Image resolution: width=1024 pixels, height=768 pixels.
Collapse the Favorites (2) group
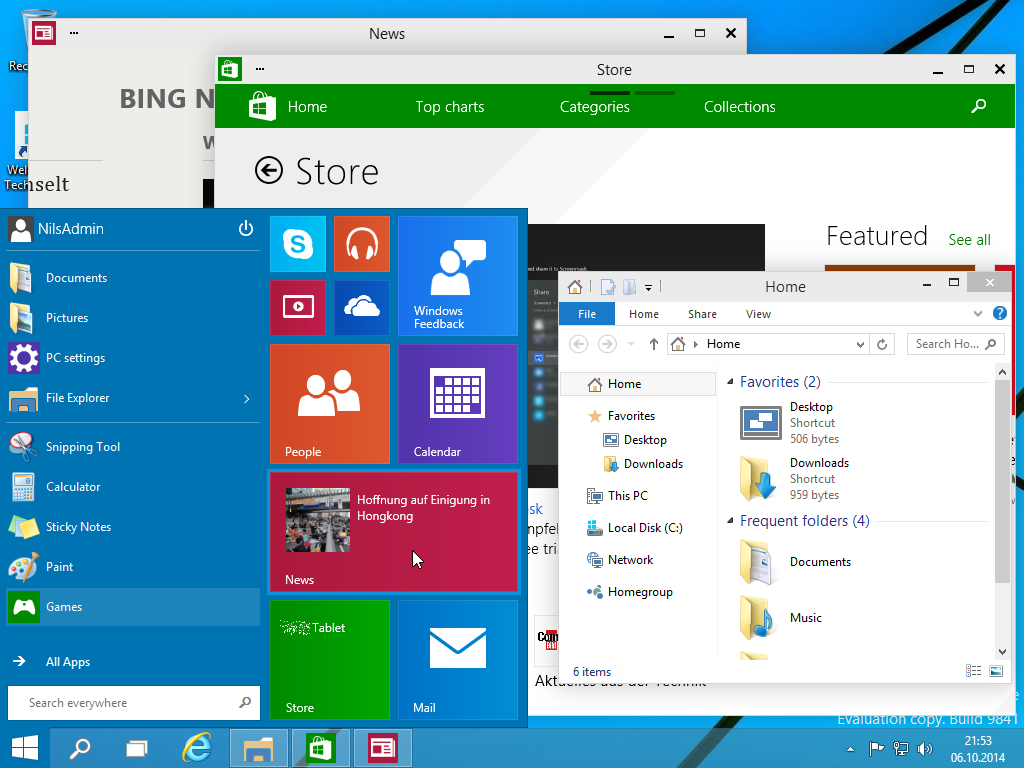tap(730, 381)
